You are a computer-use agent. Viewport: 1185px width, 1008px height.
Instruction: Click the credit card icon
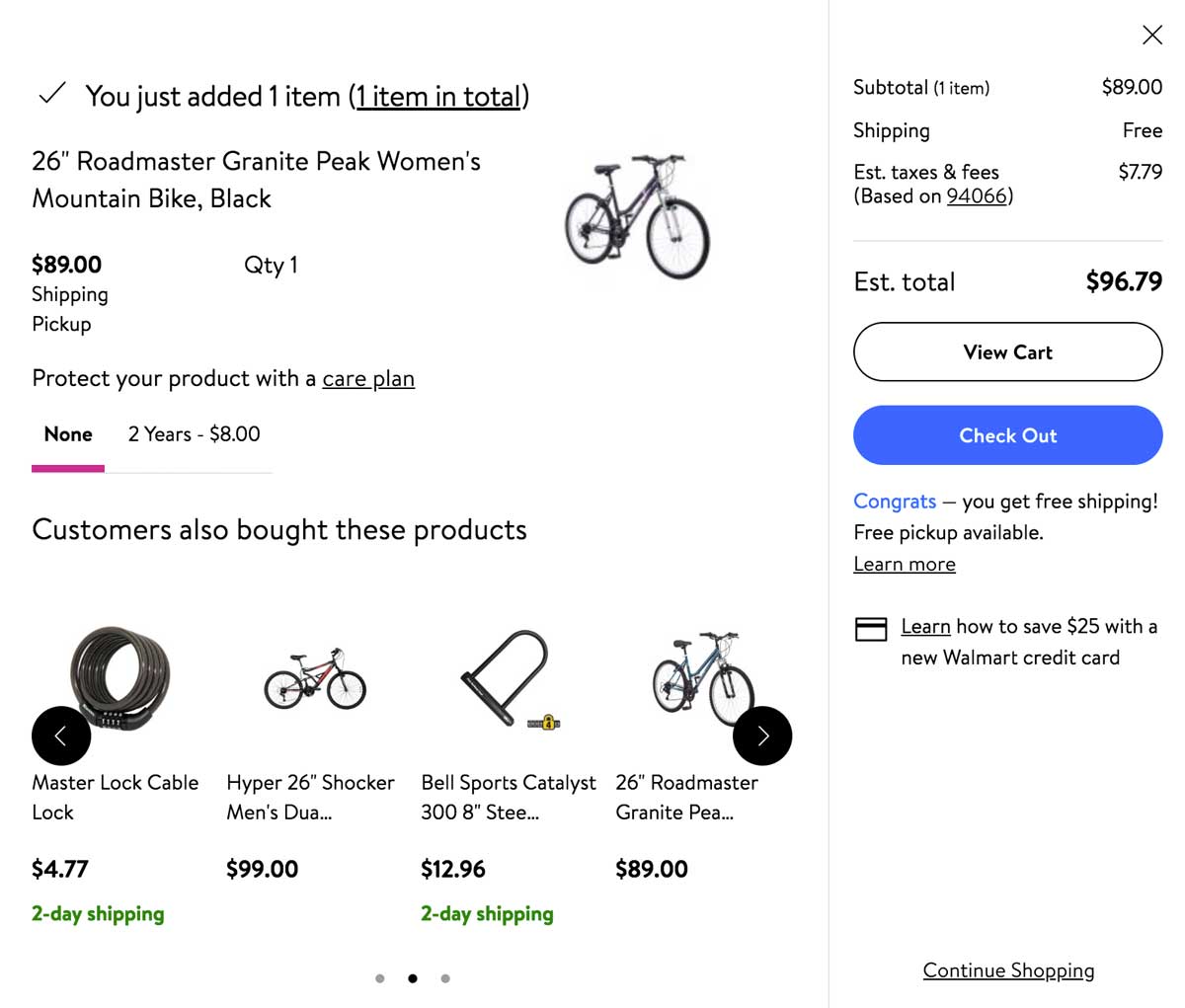(871, 629)
